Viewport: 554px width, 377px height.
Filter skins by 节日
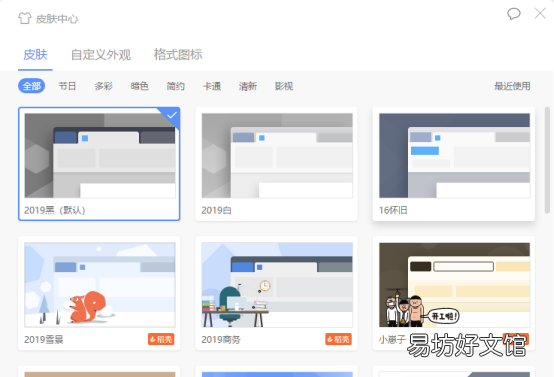click(x=67, y=86)
